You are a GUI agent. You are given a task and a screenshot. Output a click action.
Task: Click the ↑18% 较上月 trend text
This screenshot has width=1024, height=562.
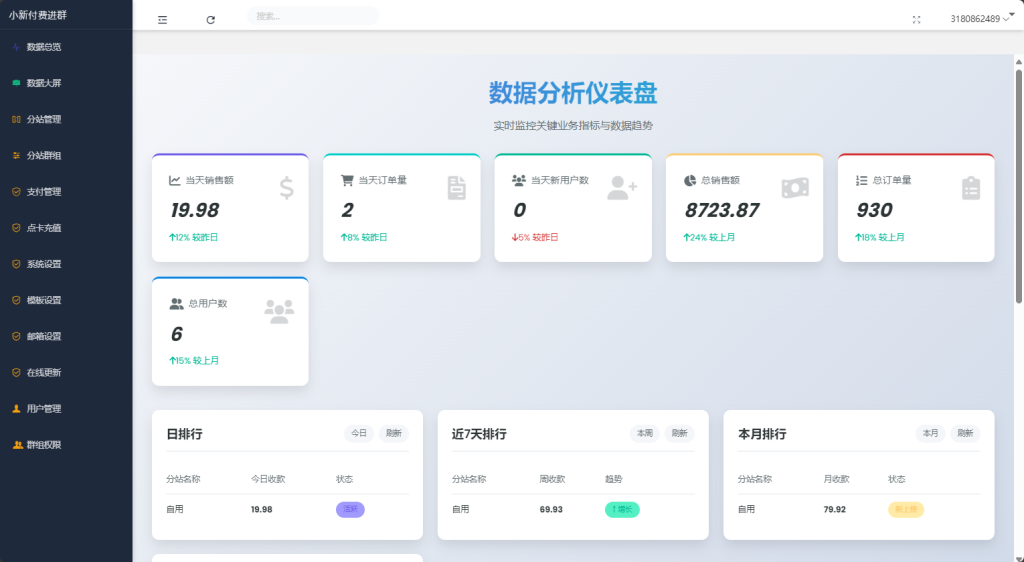click(x=880, y=238)
